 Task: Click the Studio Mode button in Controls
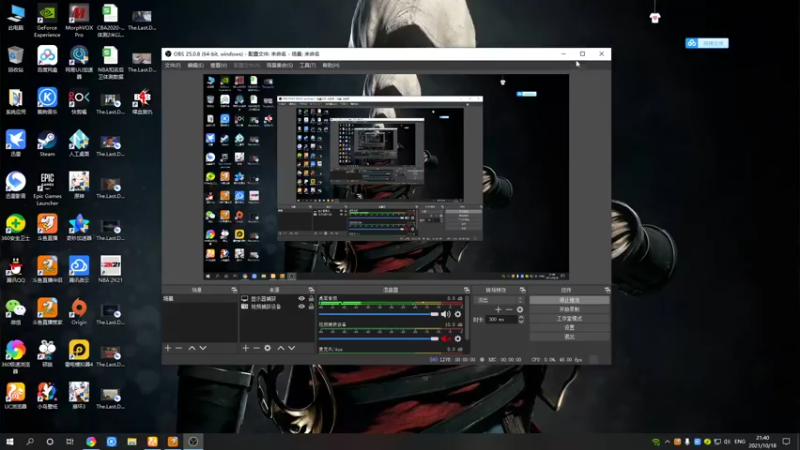click(x=569, y=318)
